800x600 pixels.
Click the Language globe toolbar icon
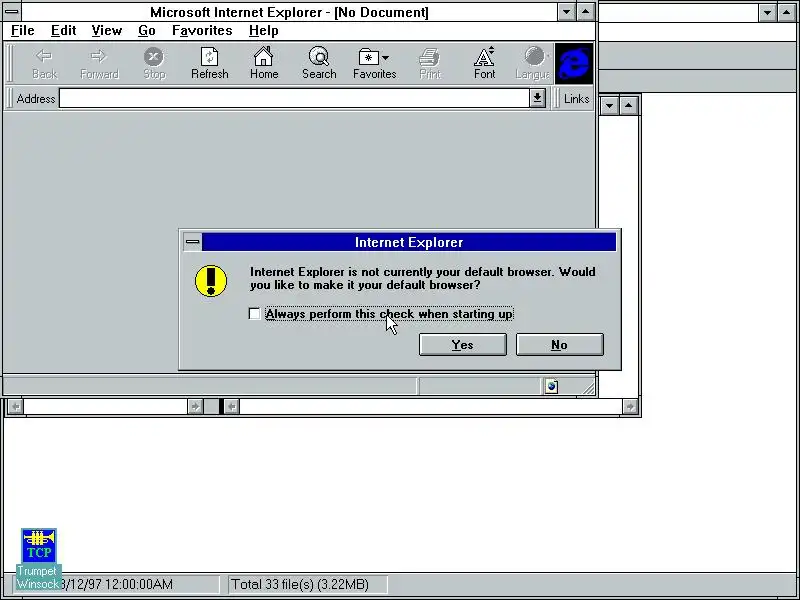[x=533, y=63]
